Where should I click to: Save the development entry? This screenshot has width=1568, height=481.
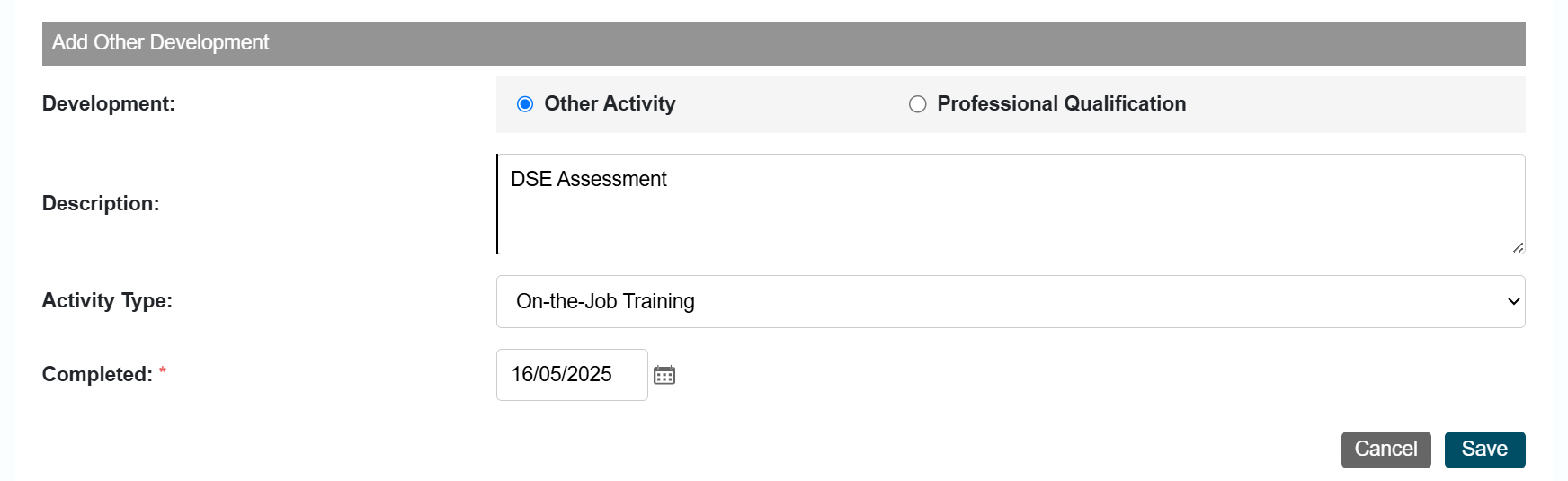coord(1484,450)
